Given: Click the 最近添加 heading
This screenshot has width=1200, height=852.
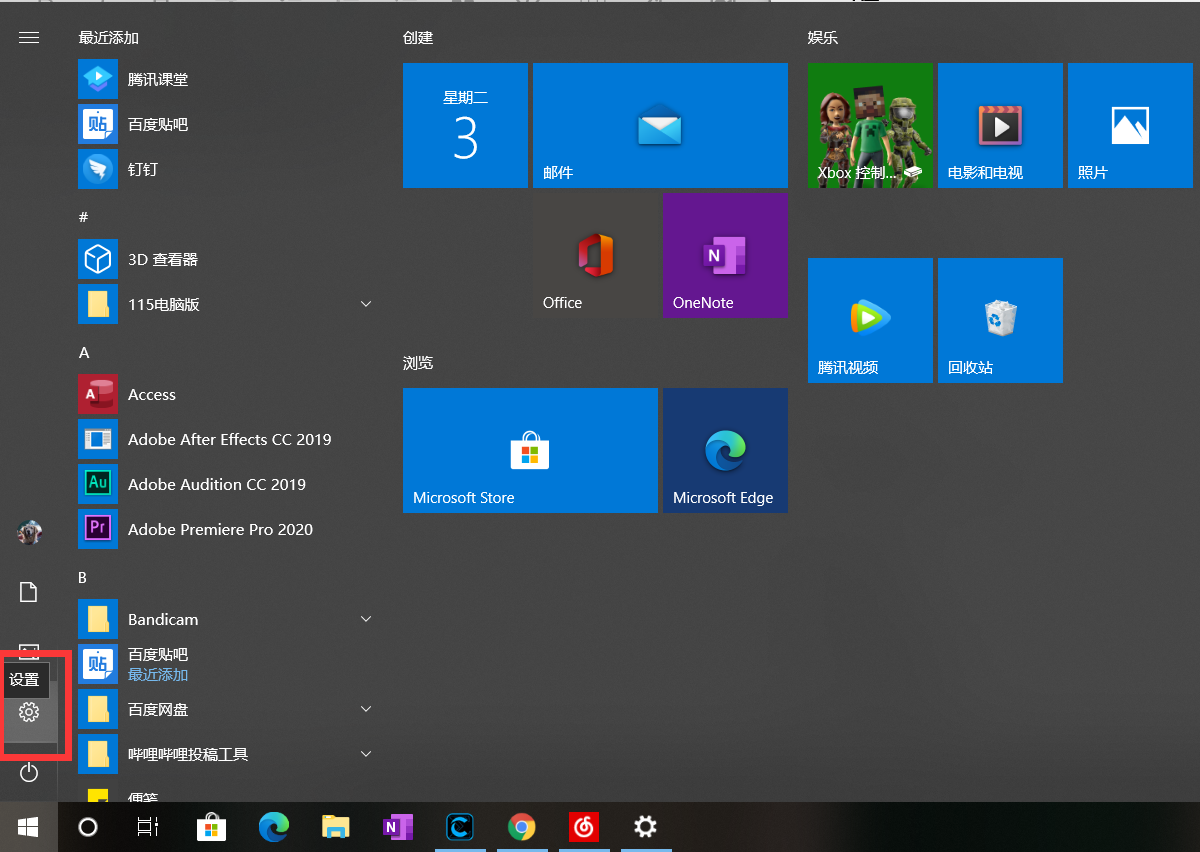Looking at the screenshot, I should (x=108, y=38).
